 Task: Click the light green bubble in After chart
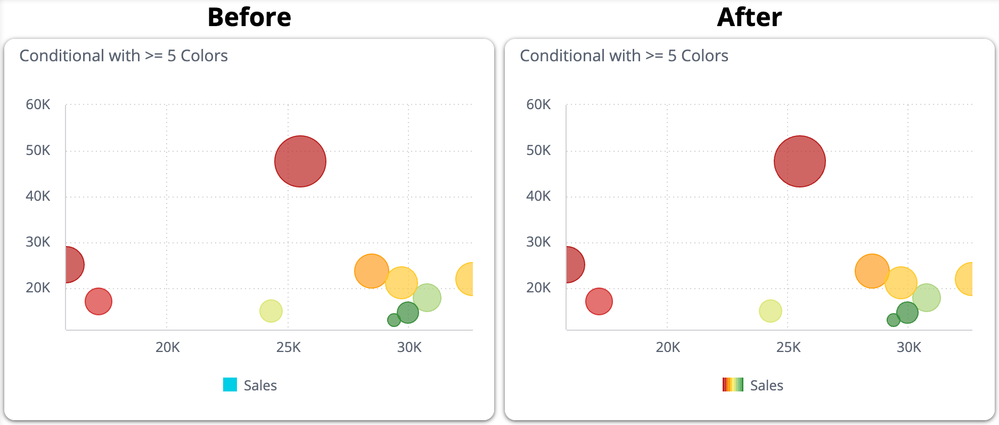click(x=929, y=298)
